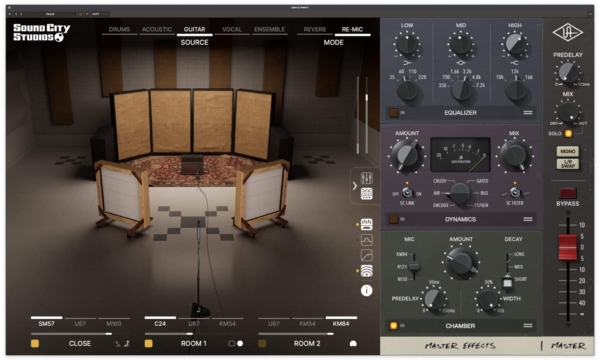600x362 pixels.
Task: Click the MONO button
Action: (568, 151)
